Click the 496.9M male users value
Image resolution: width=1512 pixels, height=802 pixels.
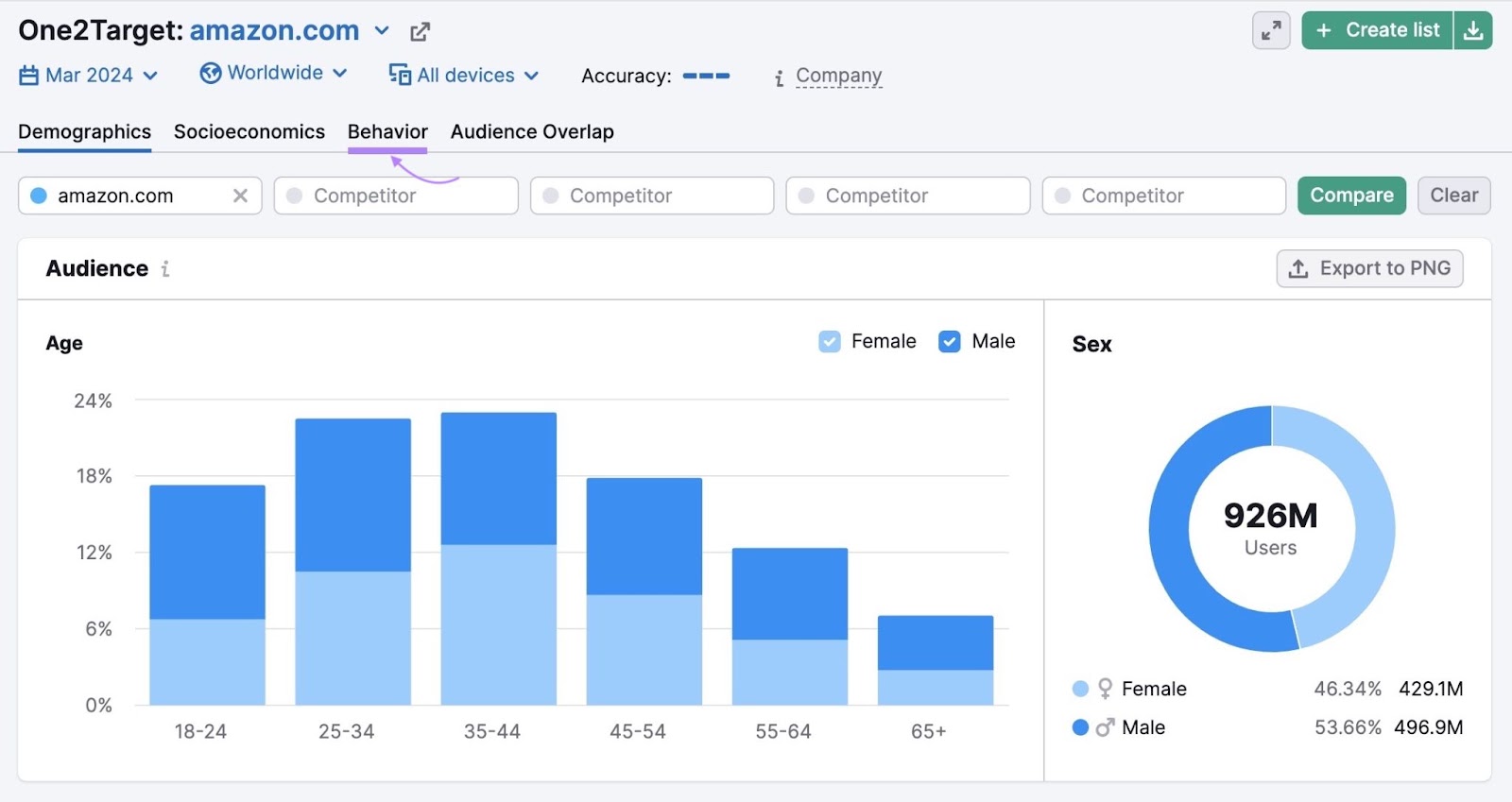pos(1428,727)
